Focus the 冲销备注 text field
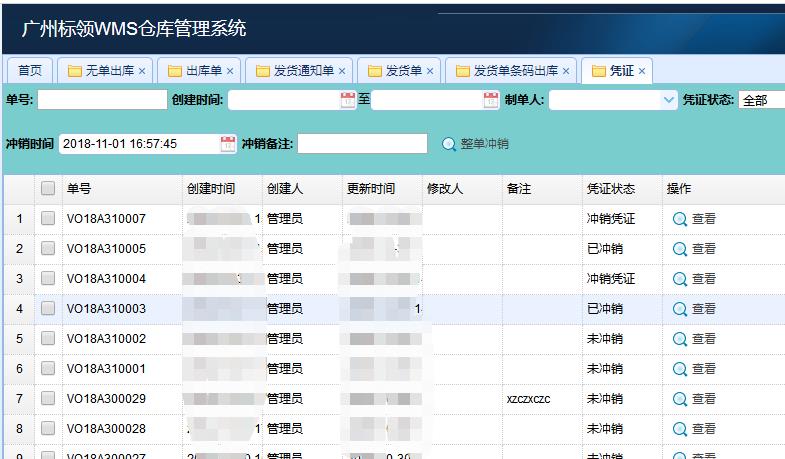 point(362,144)
